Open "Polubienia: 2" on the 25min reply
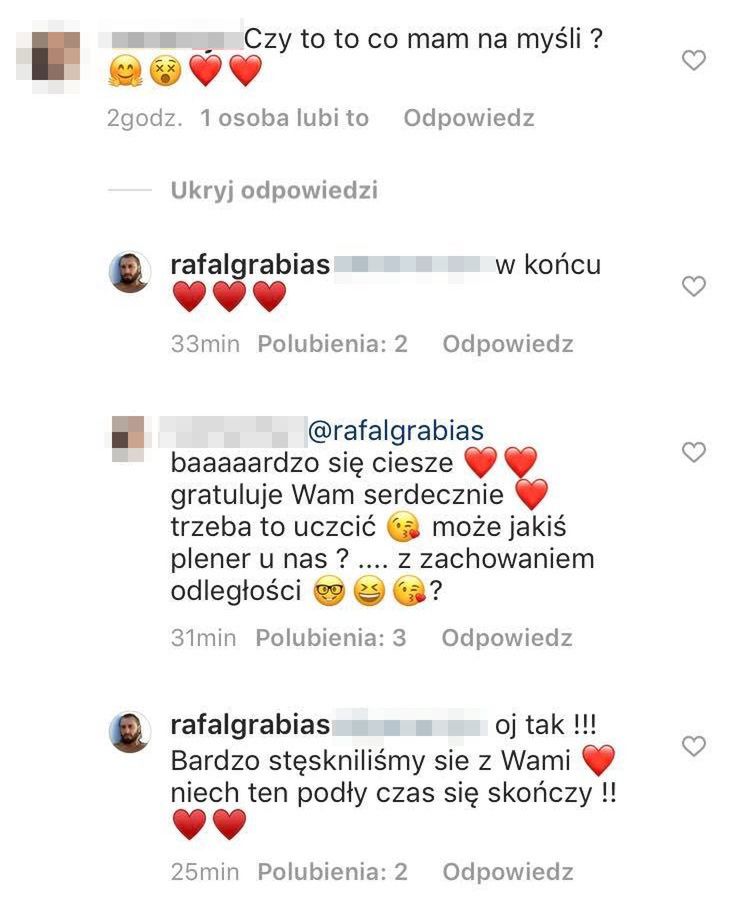The width and height of the screenshot is (750, 908). click(332, 872)
